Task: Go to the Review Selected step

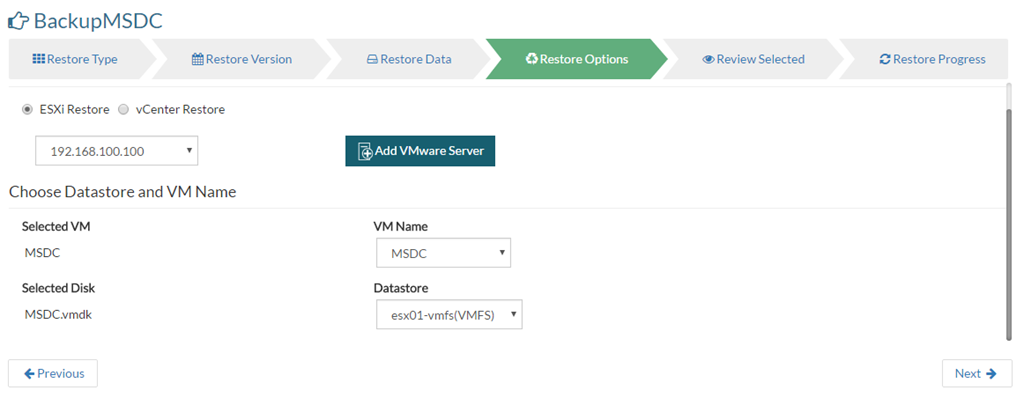Action: [753, 59]
